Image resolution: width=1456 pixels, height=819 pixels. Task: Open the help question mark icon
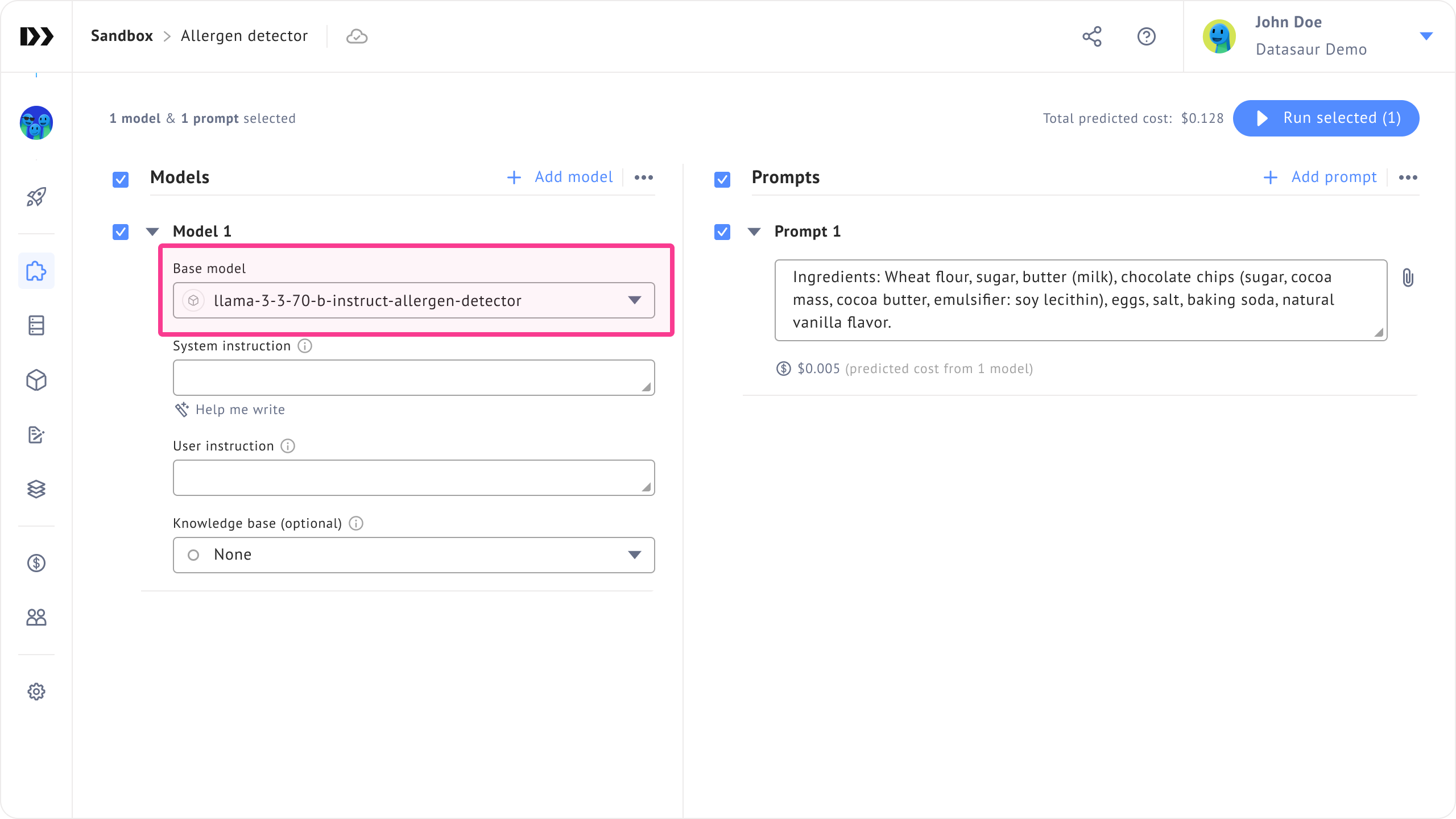pyautogui.click(x=1146, y=36)
